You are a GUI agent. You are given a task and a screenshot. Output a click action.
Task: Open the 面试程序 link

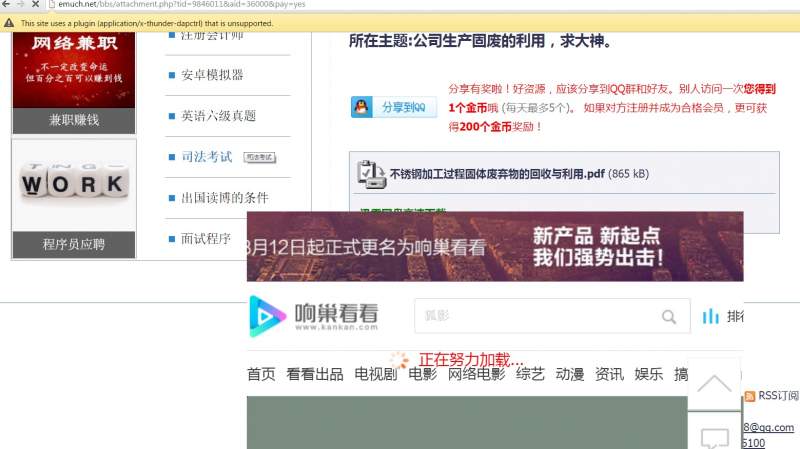206,238
